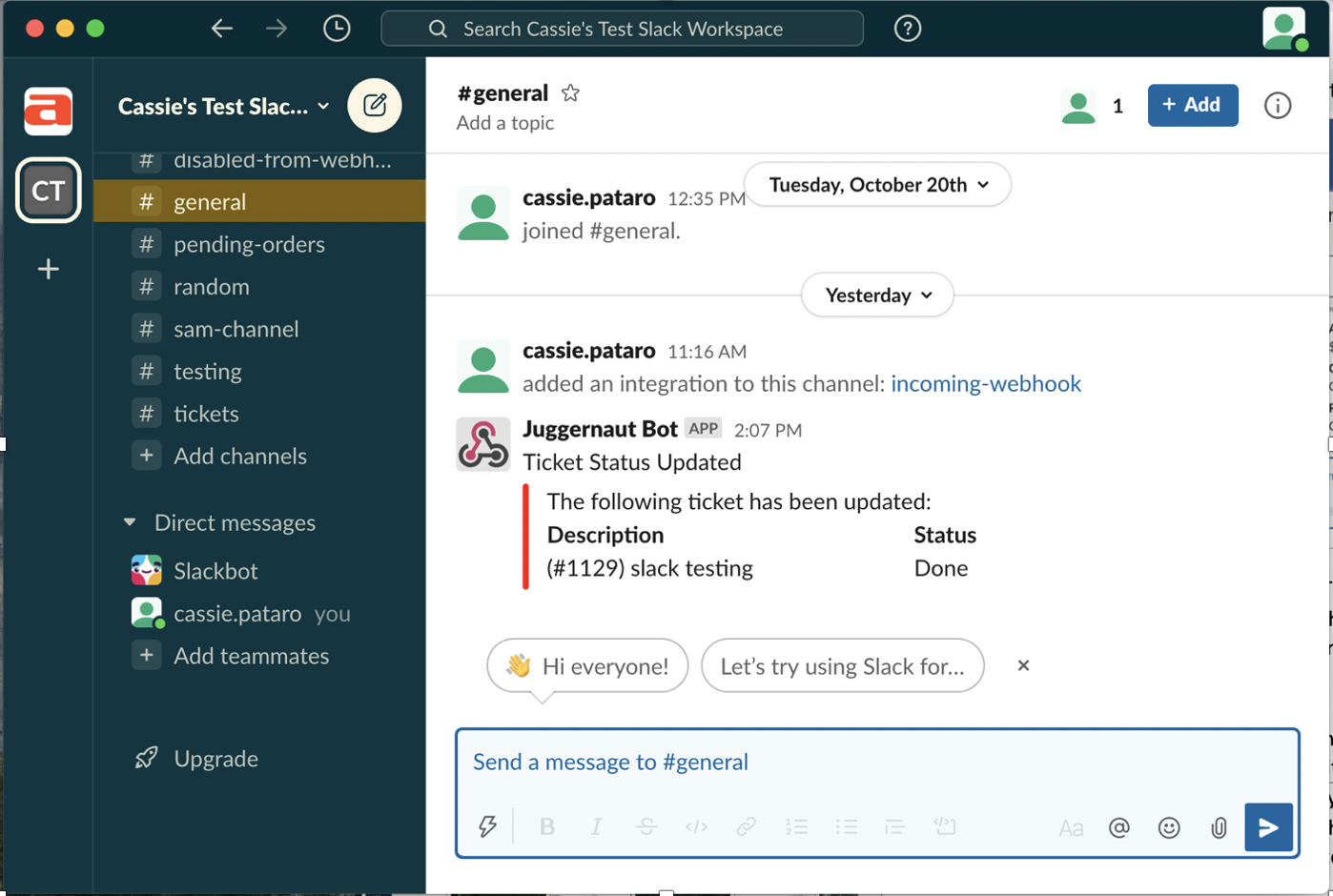
Task: Collapse the Direct messages section
Action: [x=130, y=522]
